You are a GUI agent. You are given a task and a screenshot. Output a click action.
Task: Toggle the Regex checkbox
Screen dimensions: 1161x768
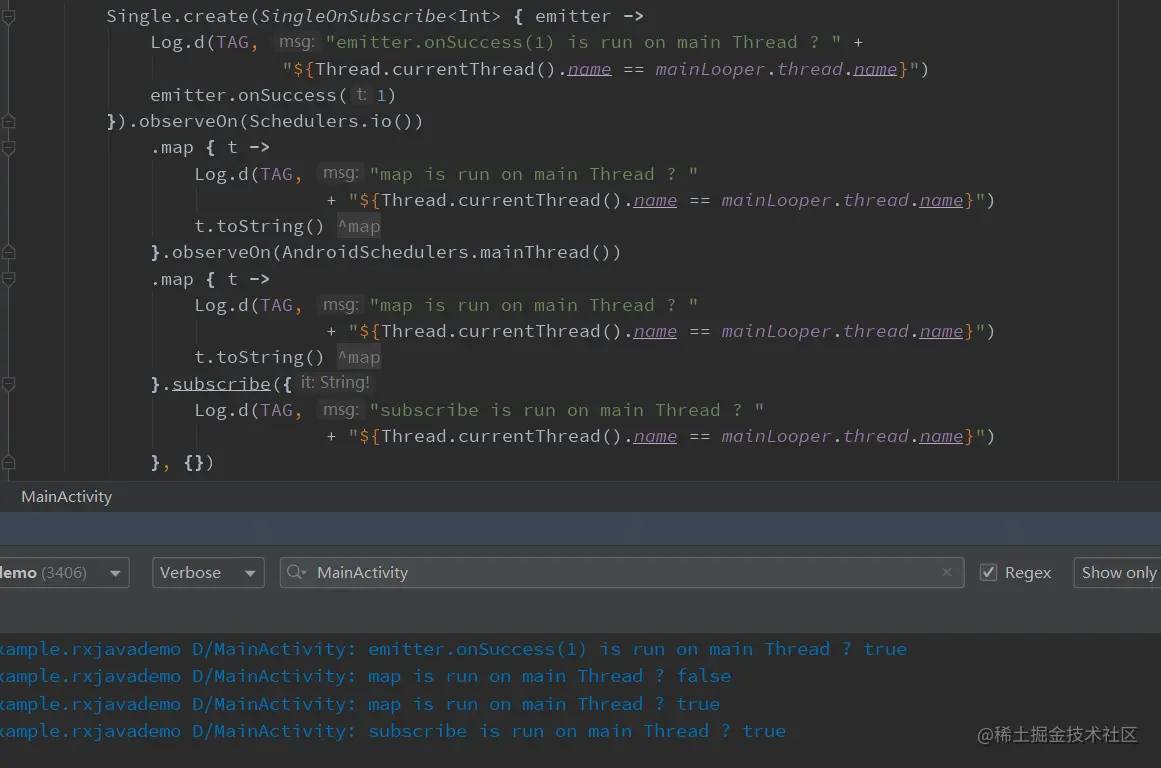click(988, 572)
